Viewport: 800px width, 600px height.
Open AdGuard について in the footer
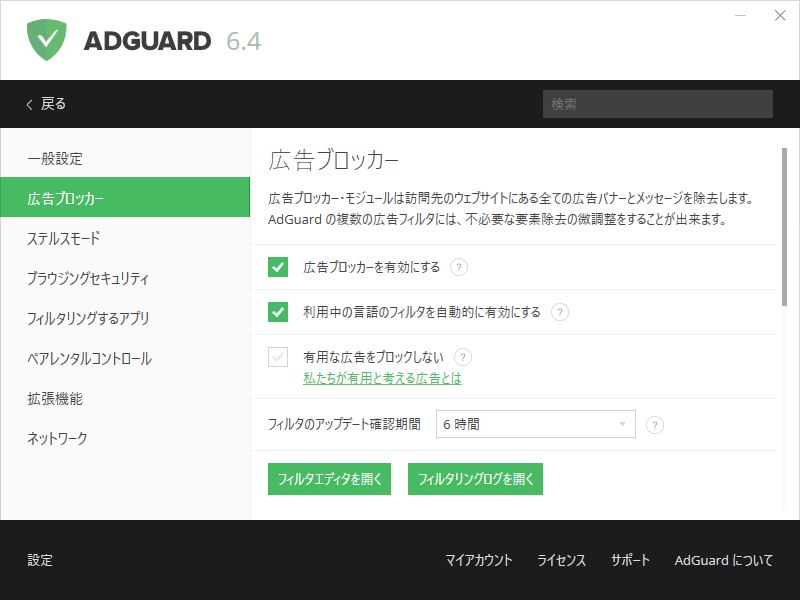[723, 560]
